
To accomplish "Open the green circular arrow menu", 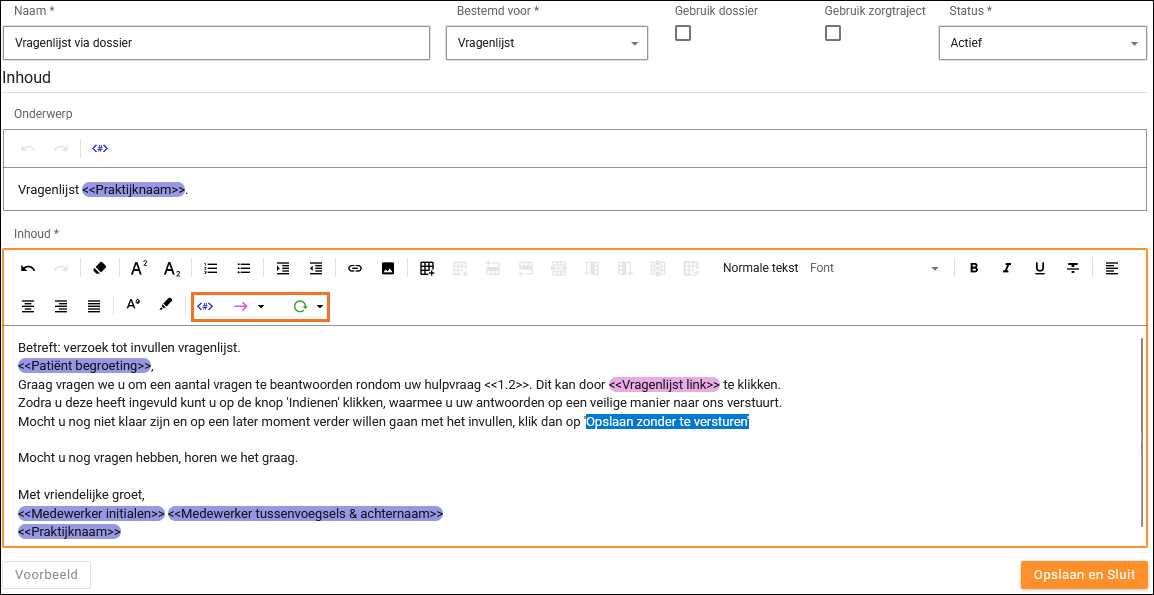I will pos(306,306).
